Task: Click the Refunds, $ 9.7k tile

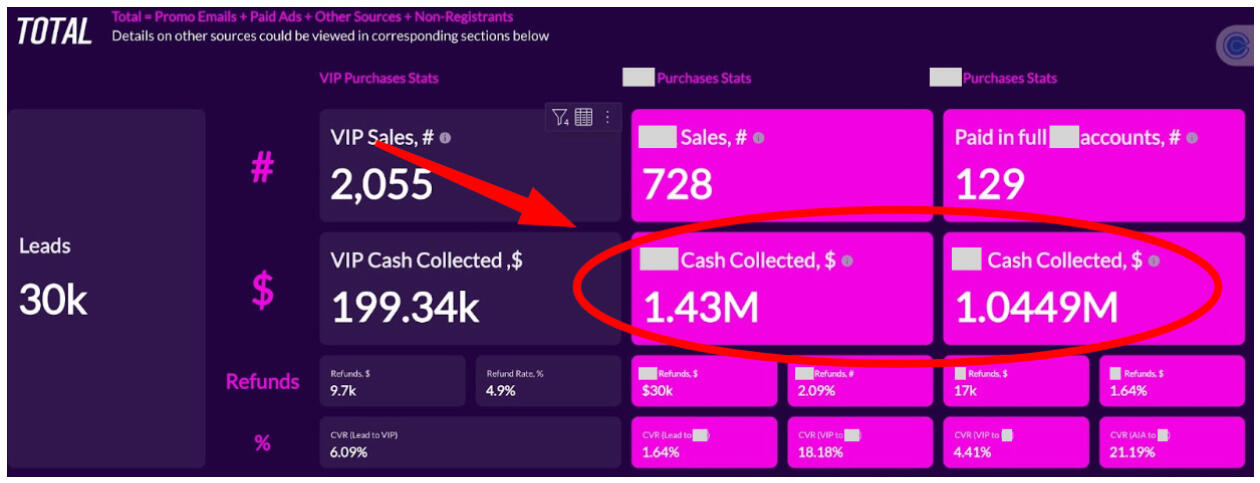Action: tap(392, 381)
